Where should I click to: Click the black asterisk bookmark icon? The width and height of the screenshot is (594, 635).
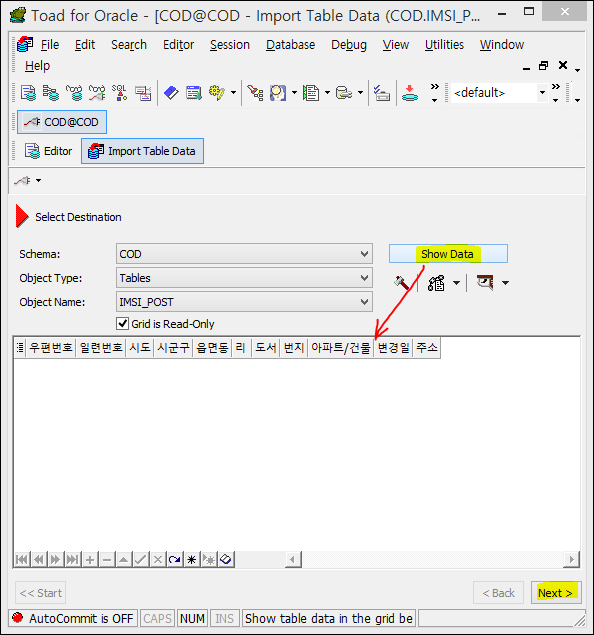pos(192,560)
